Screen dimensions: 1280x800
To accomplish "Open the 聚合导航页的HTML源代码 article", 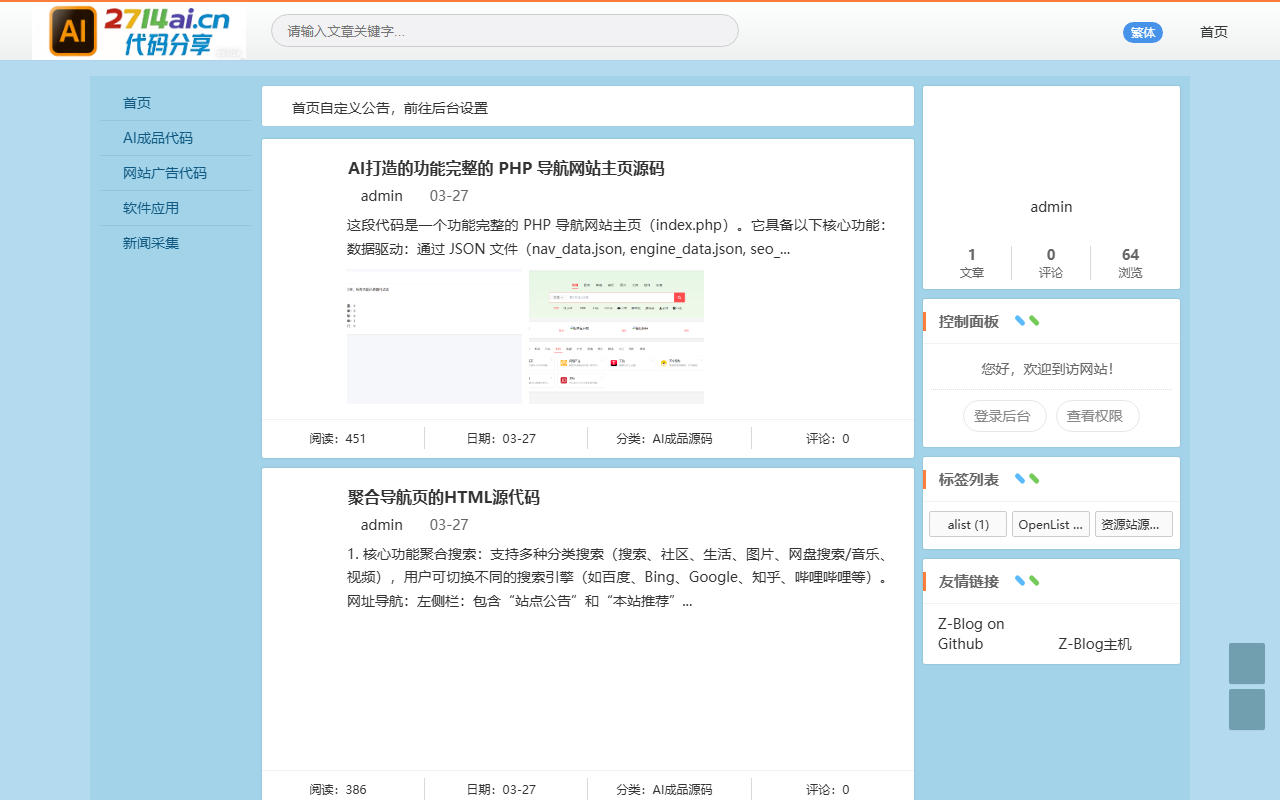I will coord(444,497).
